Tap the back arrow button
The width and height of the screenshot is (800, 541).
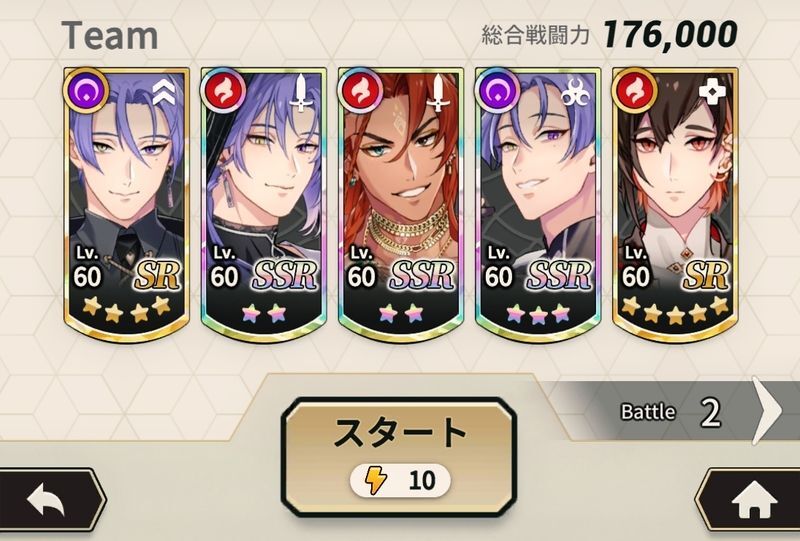48,500
